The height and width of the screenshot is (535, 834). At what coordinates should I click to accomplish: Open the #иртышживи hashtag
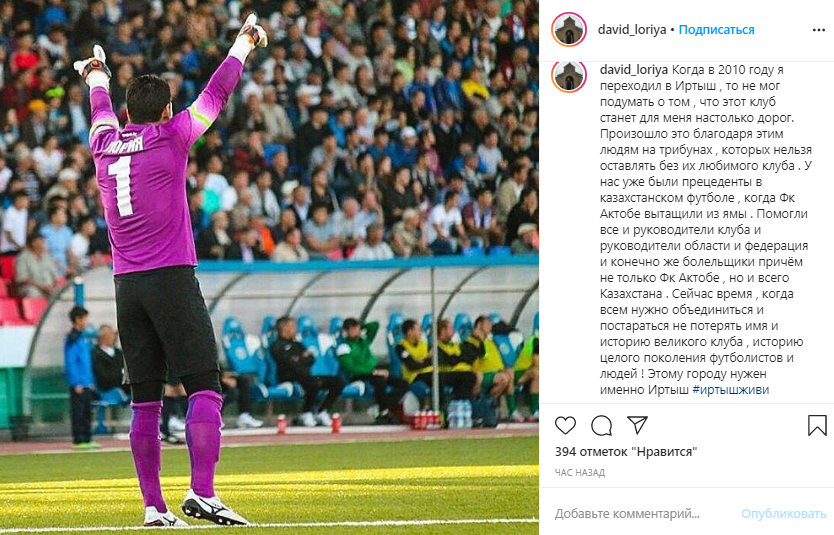coord(731,390)
